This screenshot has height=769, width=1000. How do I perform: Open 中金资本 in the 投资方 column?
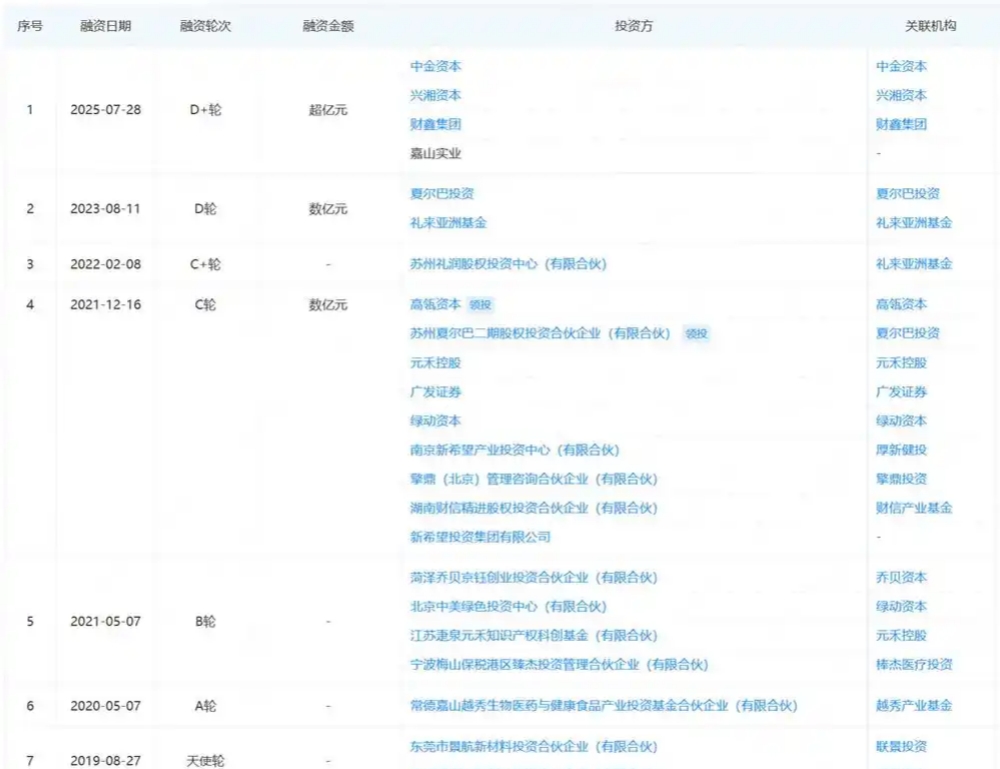[x=436, y=66]
